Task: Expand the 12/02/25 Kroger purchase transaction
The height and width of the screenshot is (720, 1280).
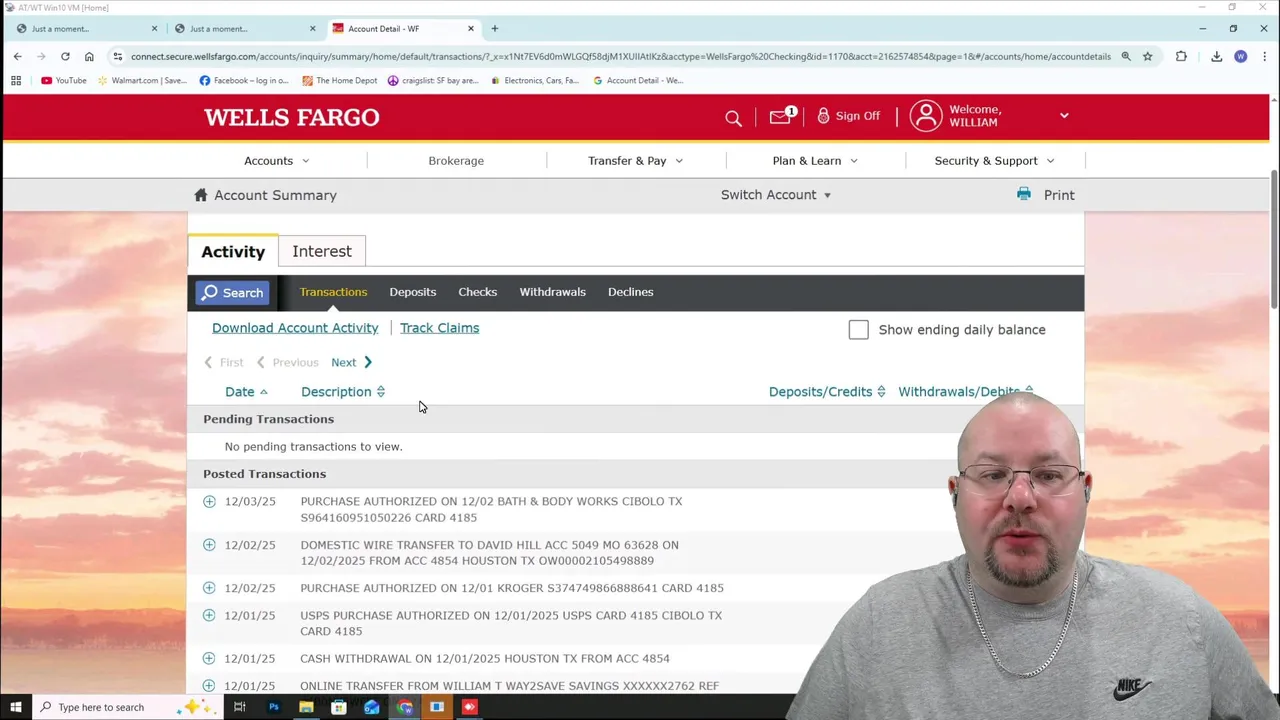Action: pyautogui.click(x=209, y=588)
